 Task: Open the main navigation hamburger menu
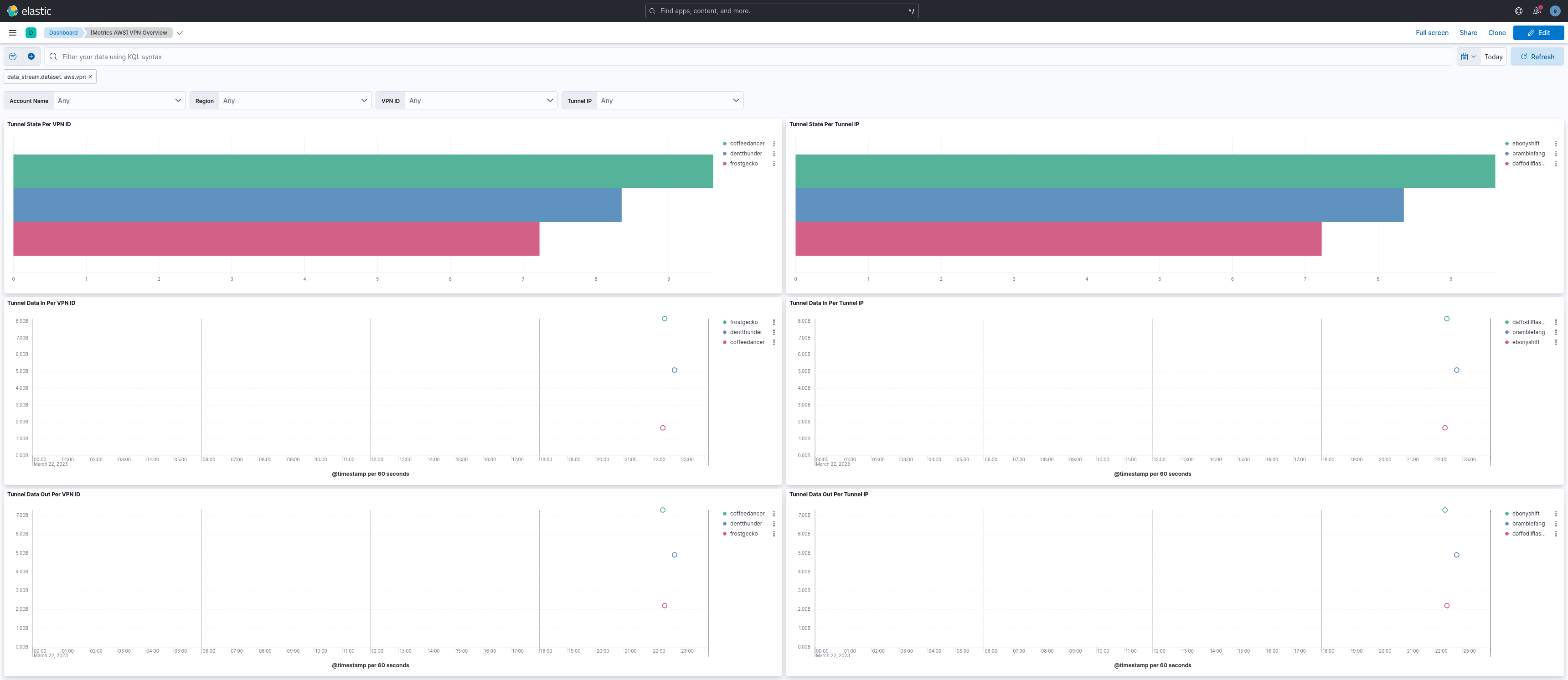click(13, 33)
